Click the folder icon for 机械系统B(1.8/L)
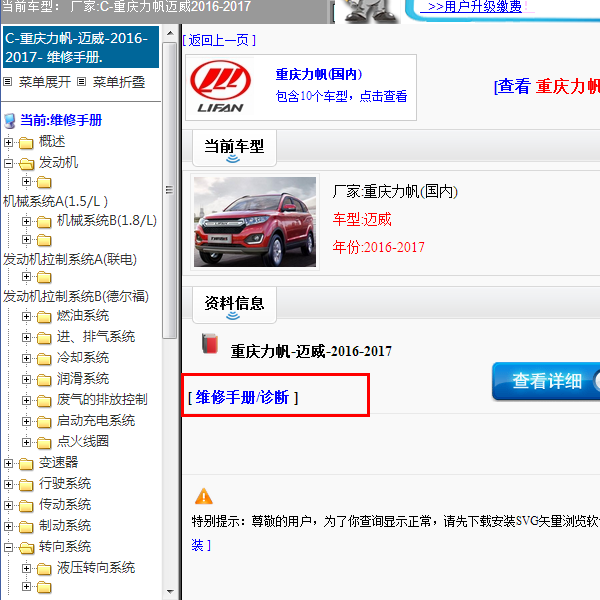This screenshot has width=600, height=600. [44, 222]
